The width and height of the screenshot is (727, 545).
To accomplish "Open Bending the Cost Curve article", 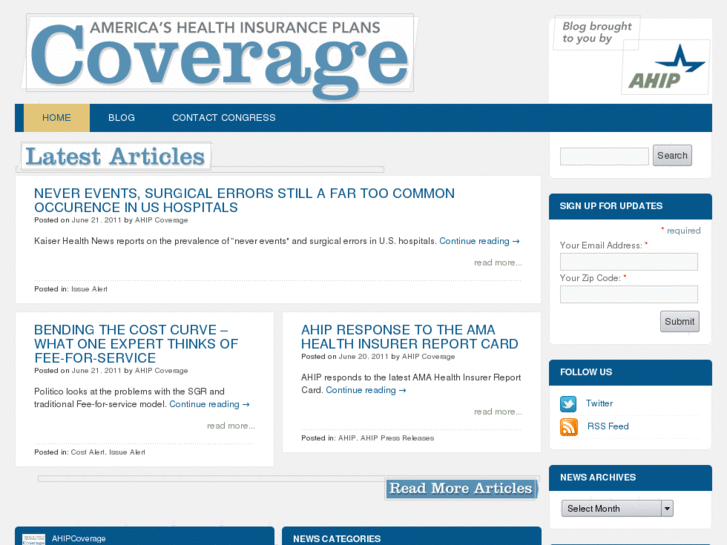I will (136, 344).
